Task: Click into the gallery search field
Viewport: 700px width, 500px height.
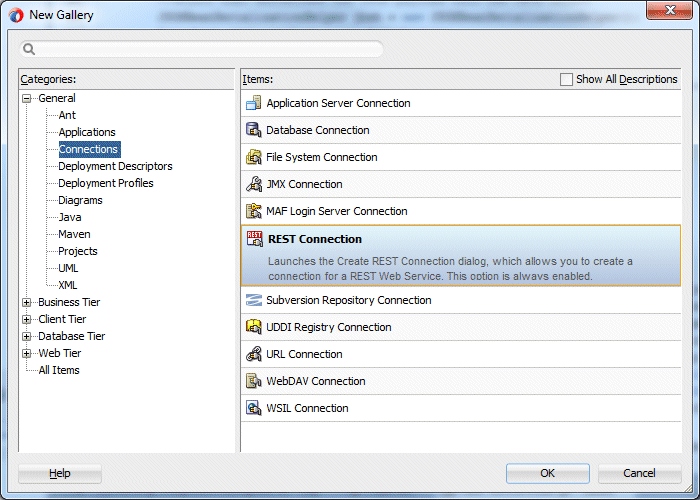Action: [201, 49]
